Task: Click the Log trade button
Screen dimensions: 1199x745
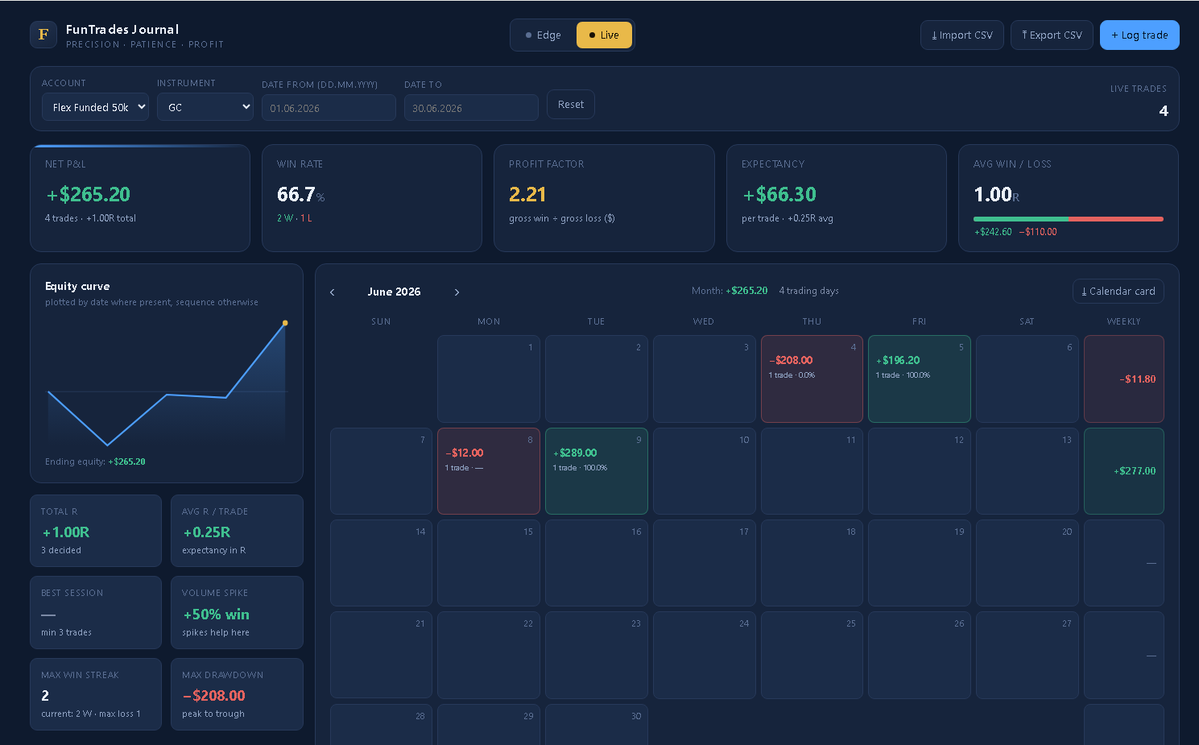Action: [x=1139, y=35]
